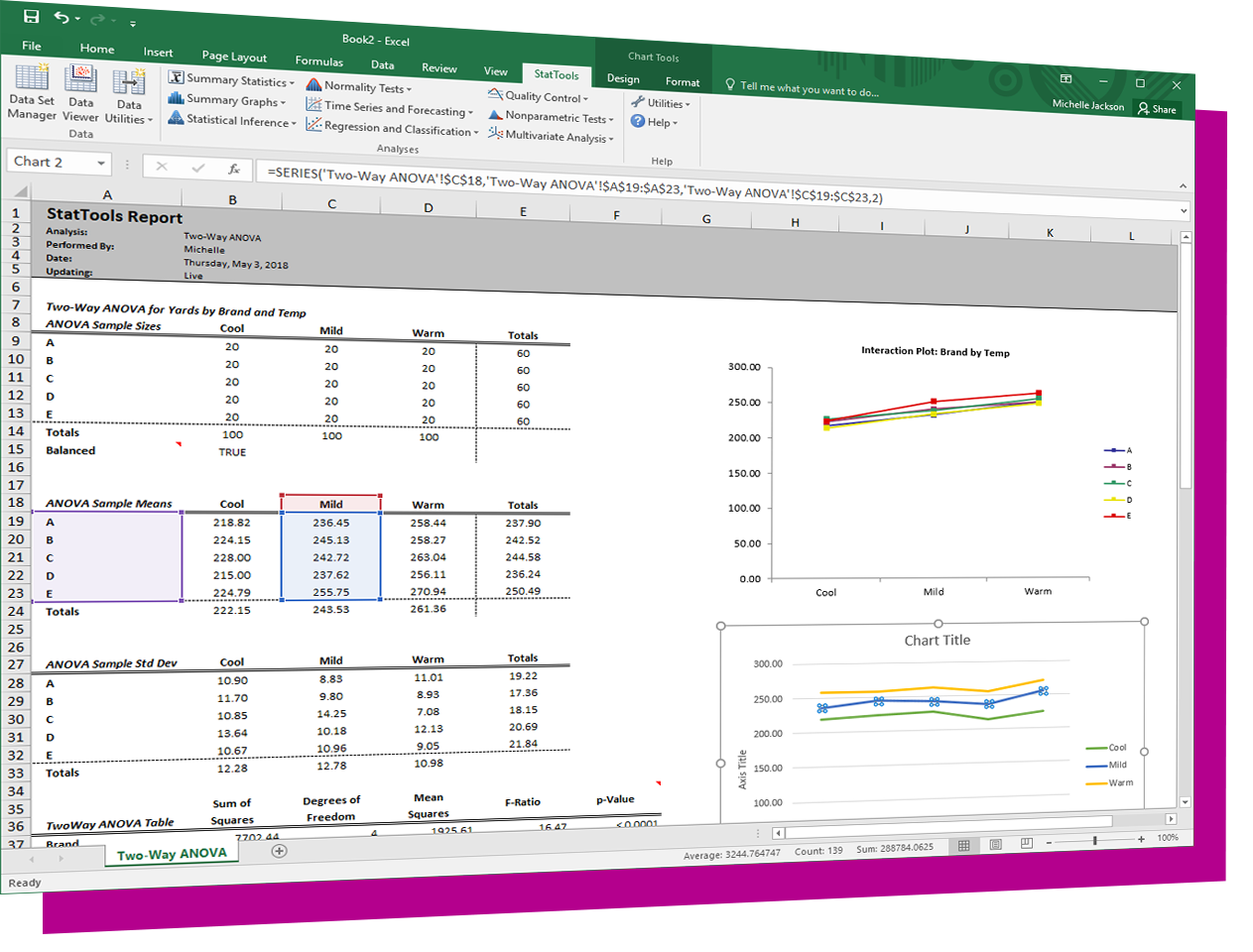The width and height of the screenshot is (1253, 952).
Task: Open the Name Box dropdown arrow
Action: click(101, 163)
